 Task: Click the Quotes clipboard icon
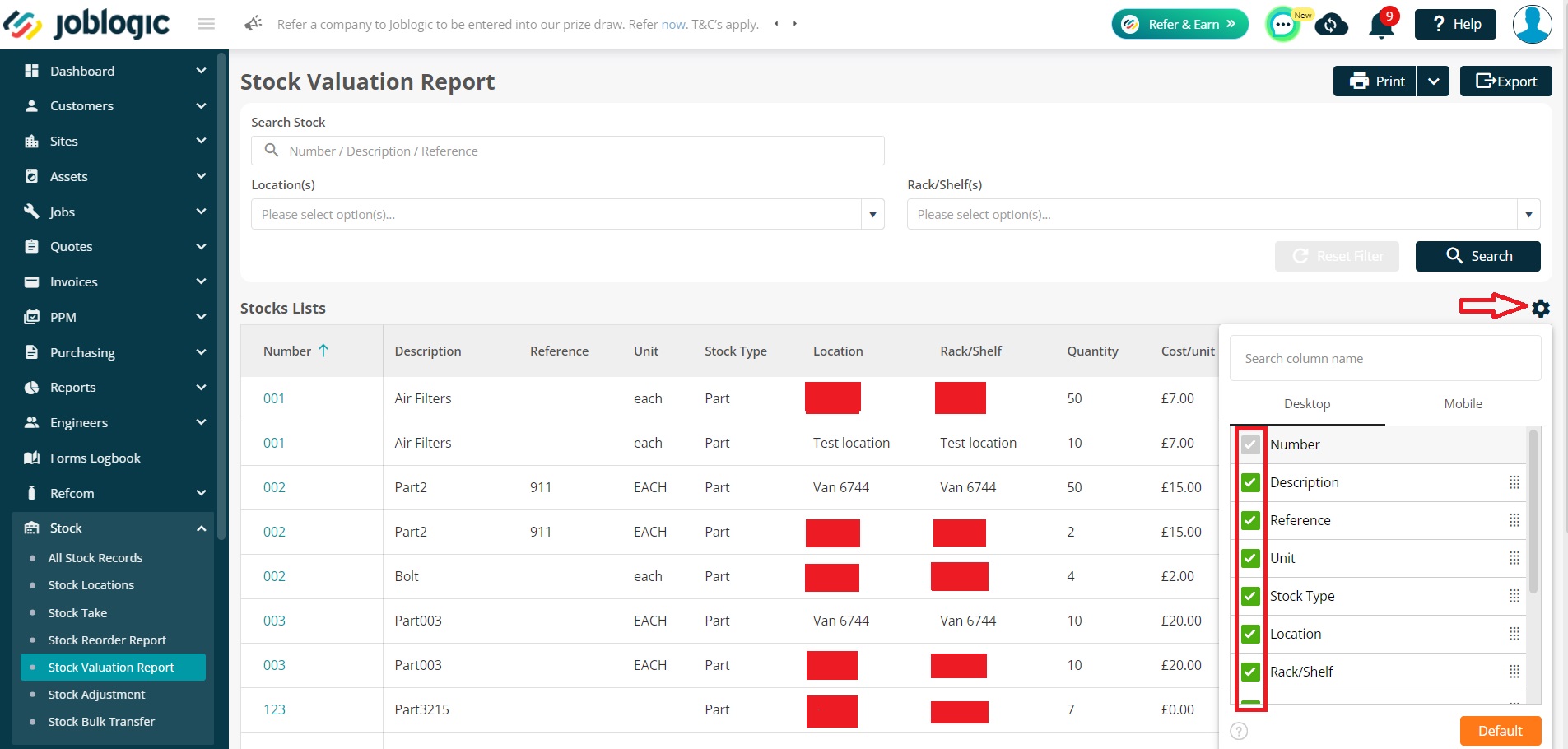32,247
